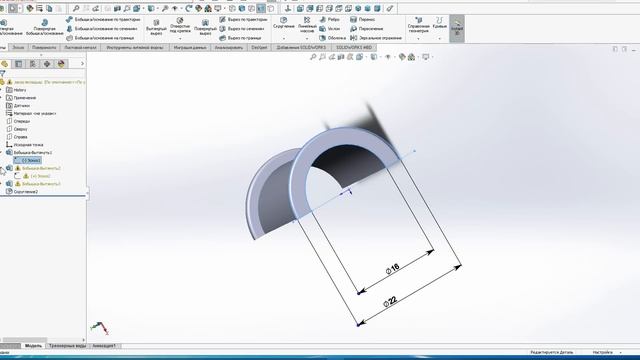Open the DimXpert ribbon tab
The height and width of the screenshot is (360, 640).
coord(259,47)
